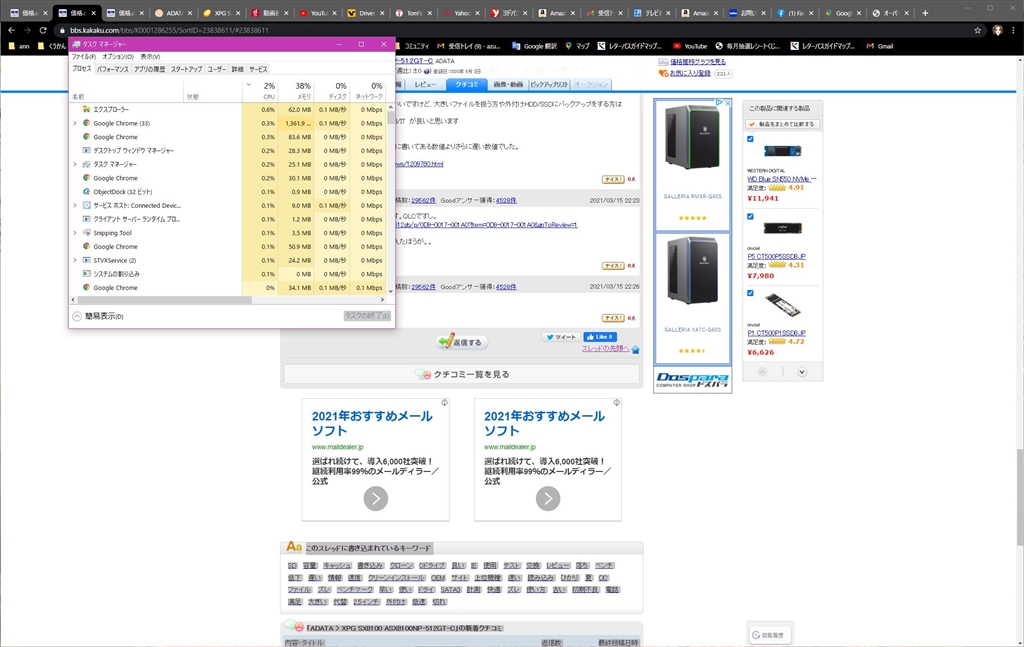Image resolution: width=1024 pixels, height=647 pixels.
Task: Sort processes by メモリ column
Action: coord(296,91)
